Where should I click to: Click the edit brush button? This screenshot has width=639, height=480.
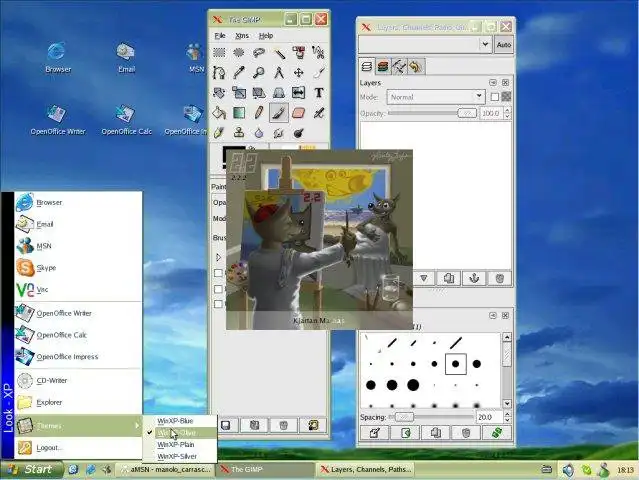coord(375,433)
